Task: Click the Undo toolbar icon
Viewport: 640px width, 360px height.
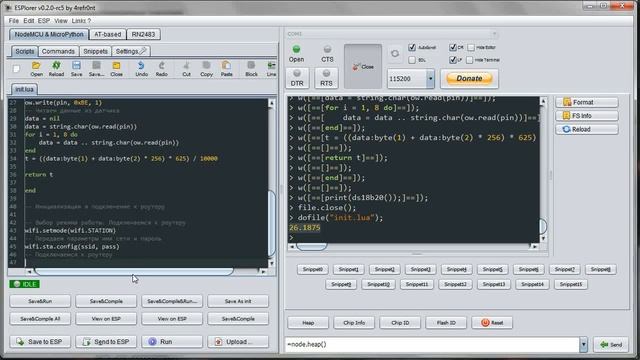Action: coord(141,69)
